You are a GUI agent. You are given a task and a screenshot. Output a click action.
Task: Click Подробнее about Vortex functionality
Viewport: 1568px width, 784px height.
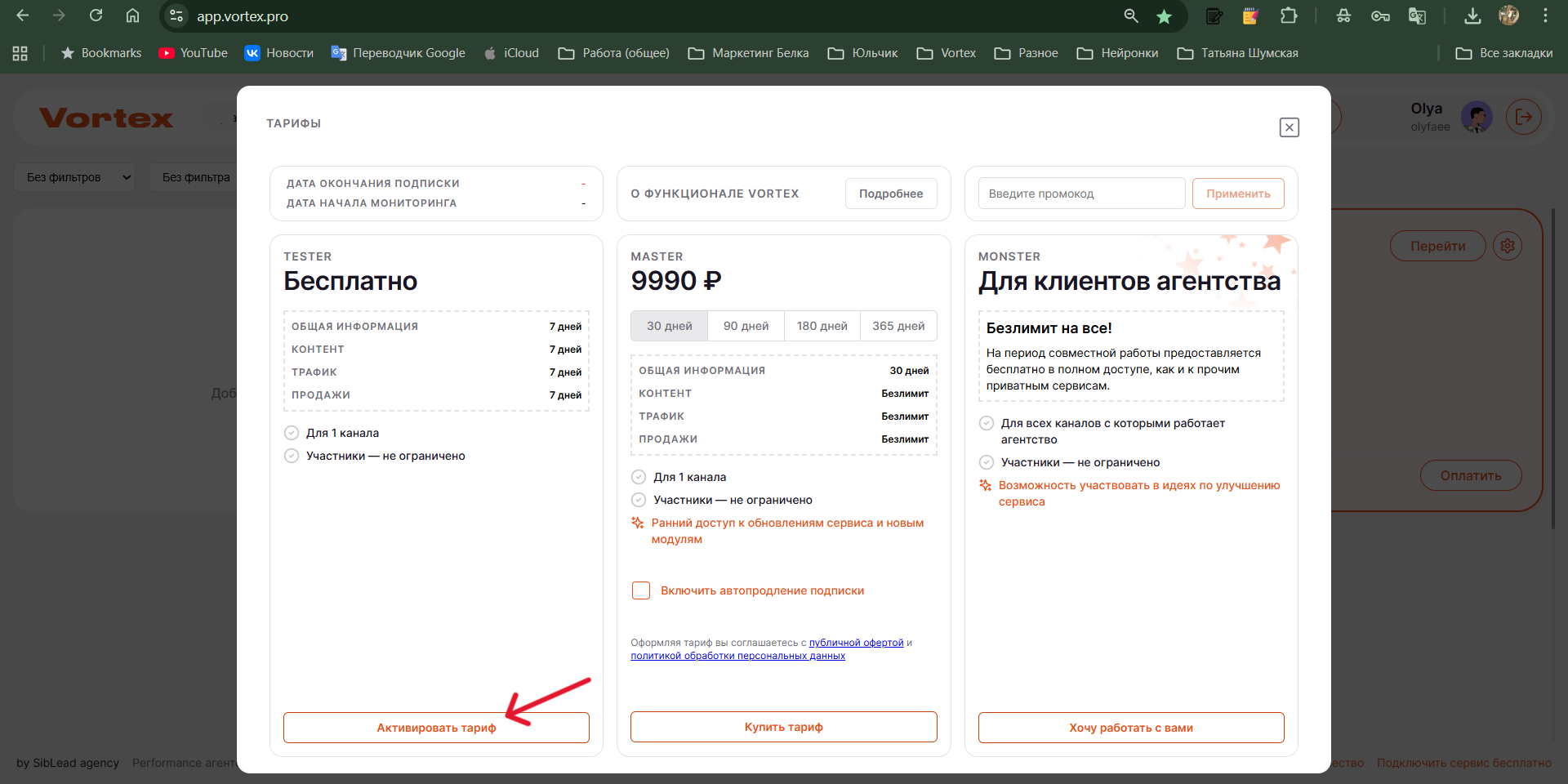point(890,193)
